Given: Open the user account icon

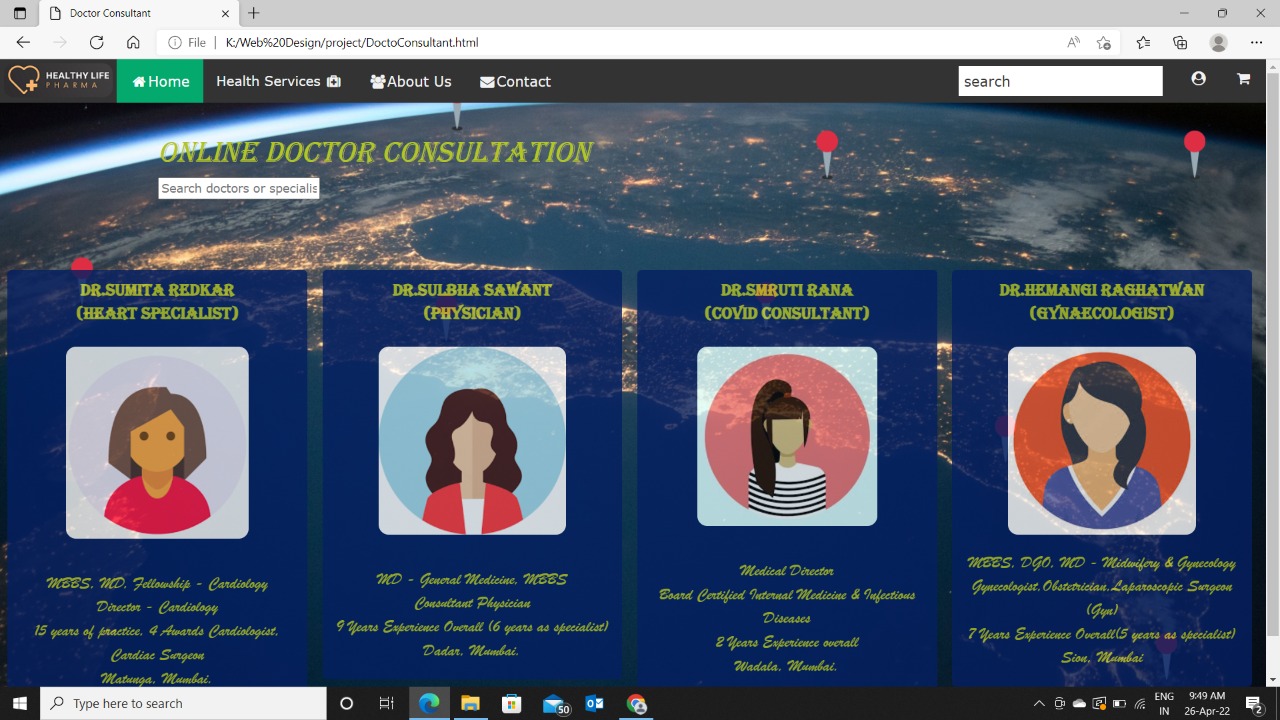Looking at the screenshot, I should [x=1198, y=78].
